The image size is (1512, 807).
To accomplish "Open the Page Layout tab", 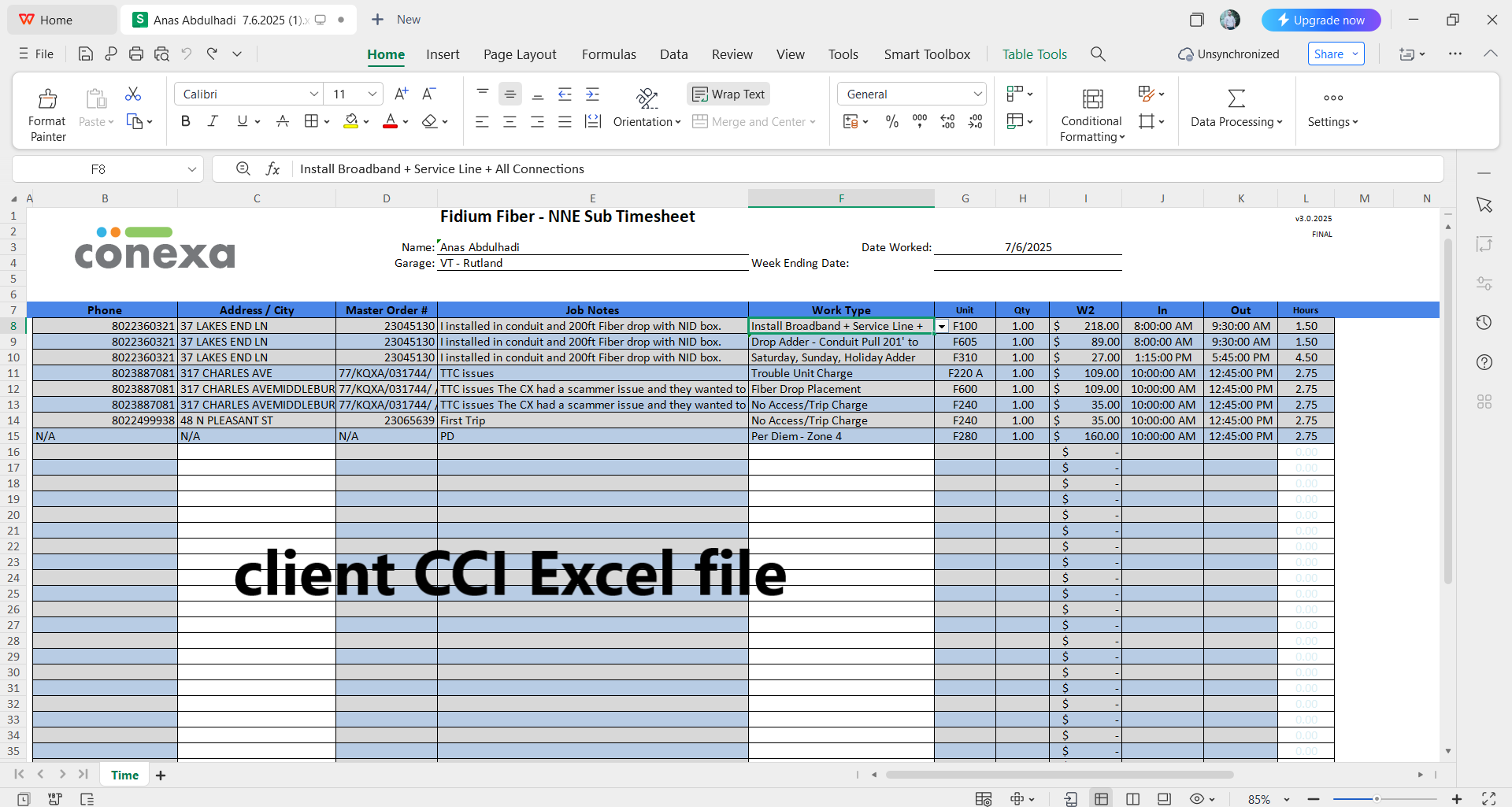I will point(520,54).
